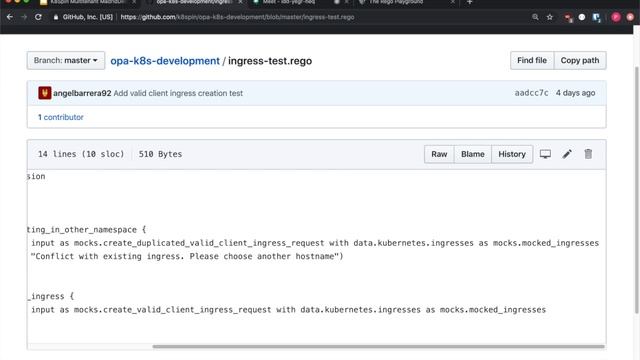This screenshot has width=640, height=360.
Task: Click the github.com URL address bar
Action: [x=237, y=17]
